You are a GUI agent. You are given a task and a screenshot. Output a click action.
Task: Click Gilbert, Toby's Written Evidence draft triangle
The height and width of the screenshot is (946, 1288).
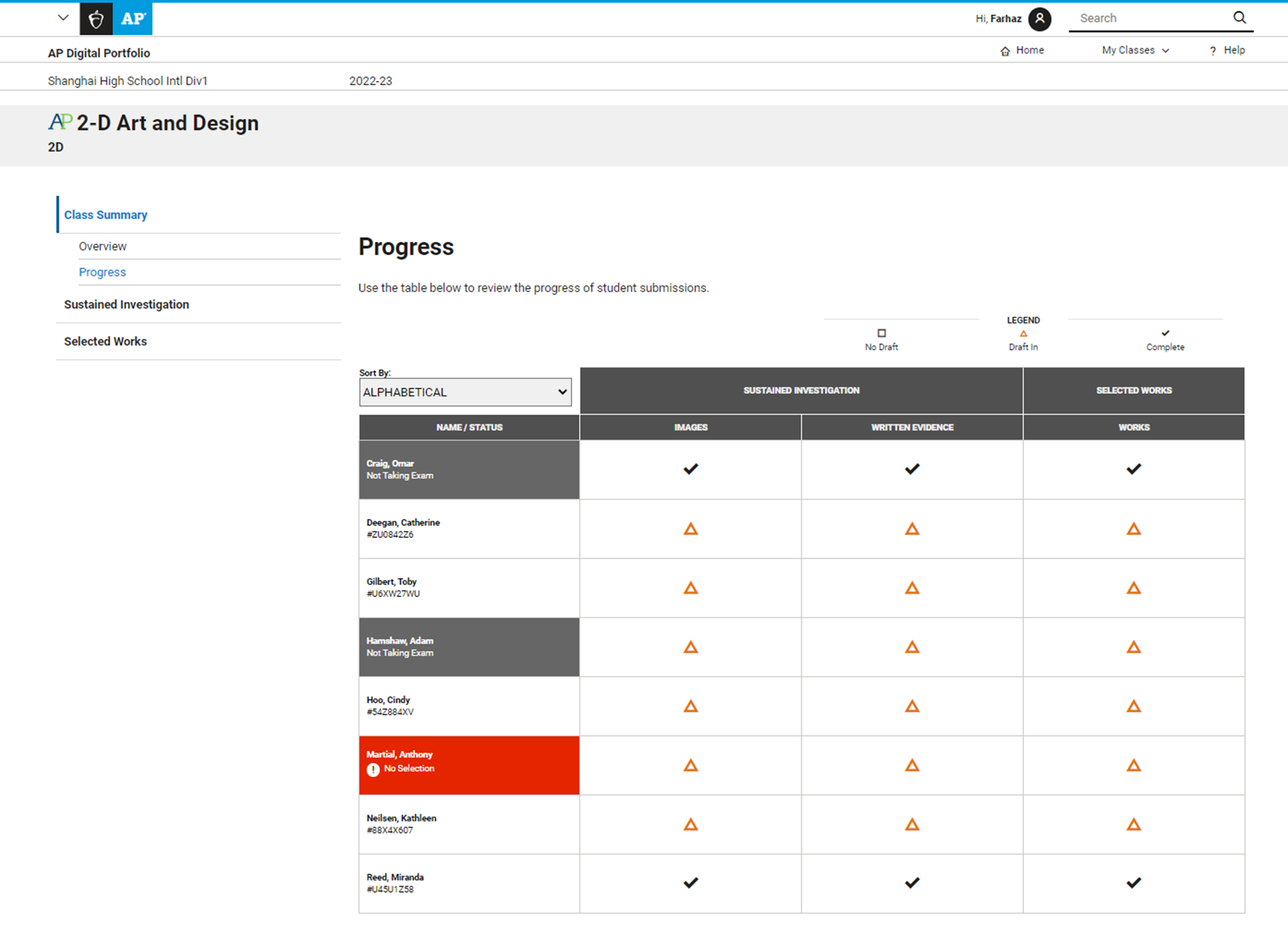(x=912, y=588)
